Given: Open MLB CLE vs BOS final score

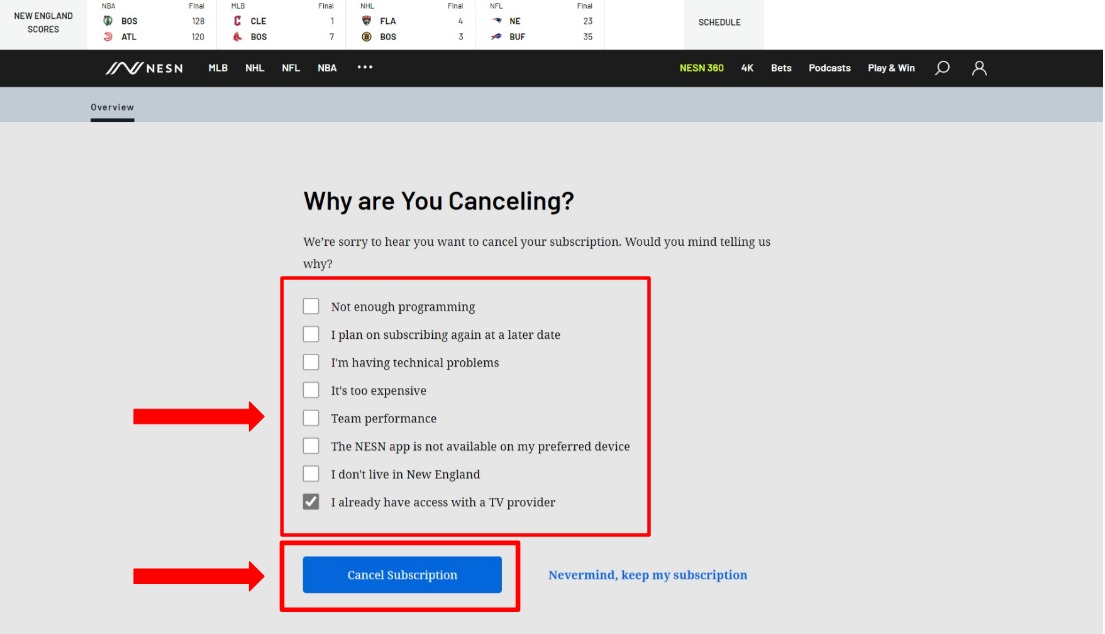Looking at the screenshot, I should pyautogui.click(x=281, y=24).
